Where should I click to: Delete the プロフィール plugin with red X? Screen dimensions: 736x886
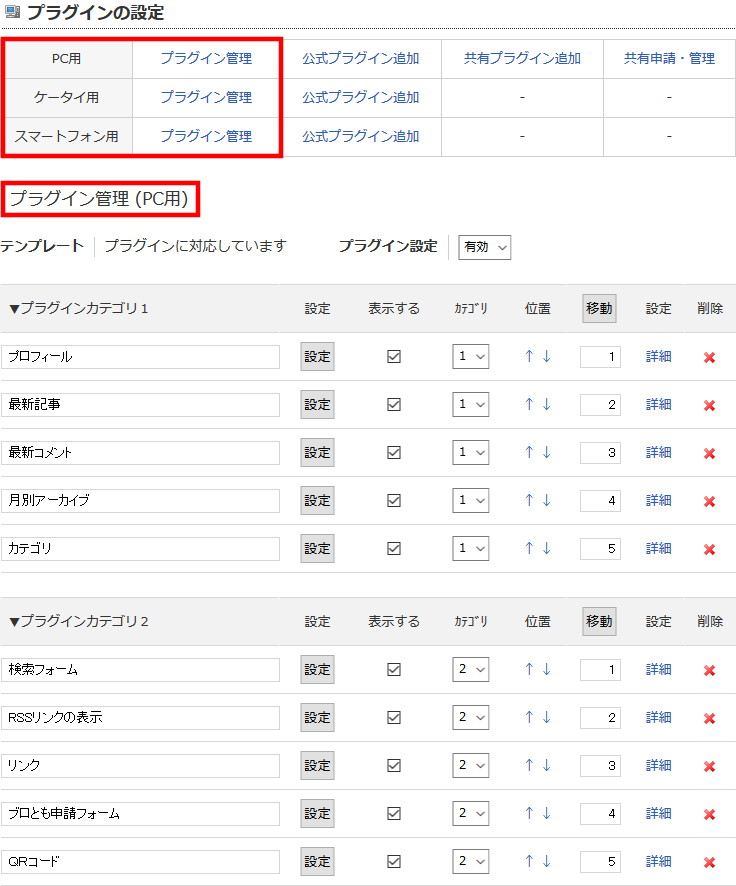point(709,357)
